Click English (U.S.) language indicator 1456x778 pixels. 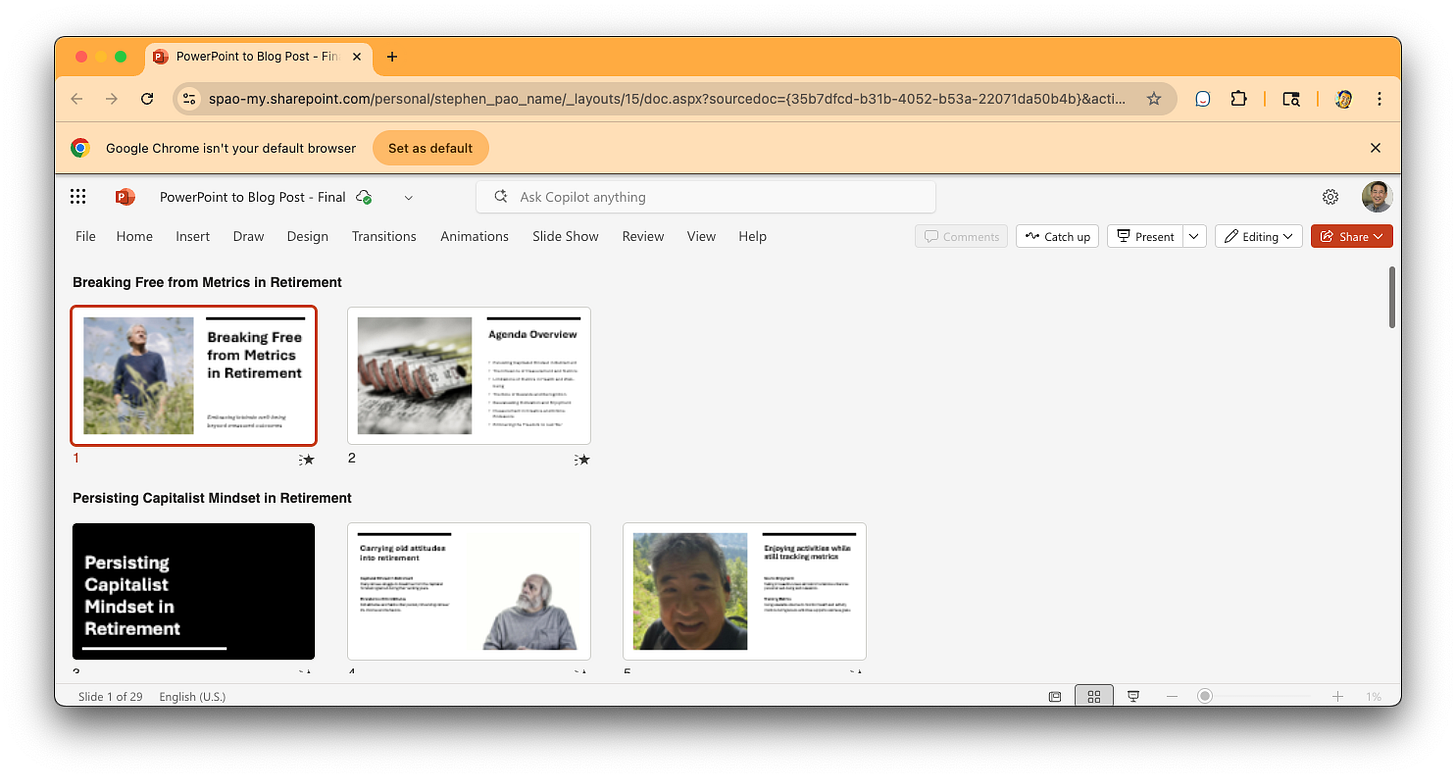tap(192, 696)
